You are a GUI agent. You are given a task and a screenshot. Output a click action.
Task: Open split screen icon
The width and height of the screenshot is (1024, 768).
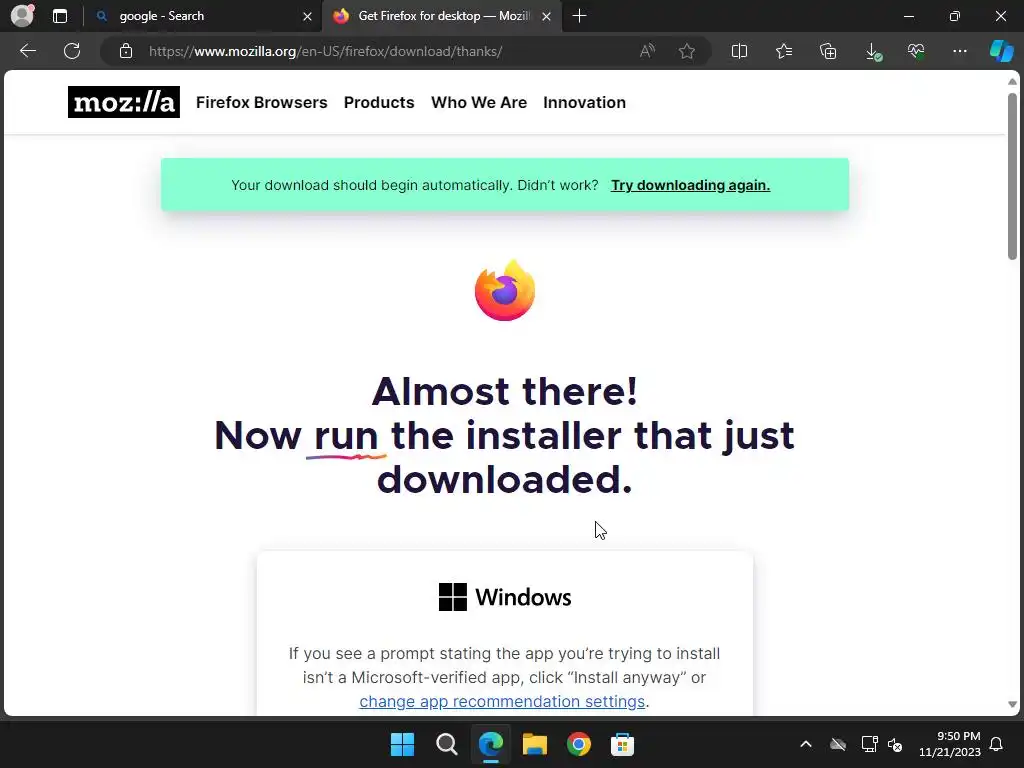click(739, 51)
